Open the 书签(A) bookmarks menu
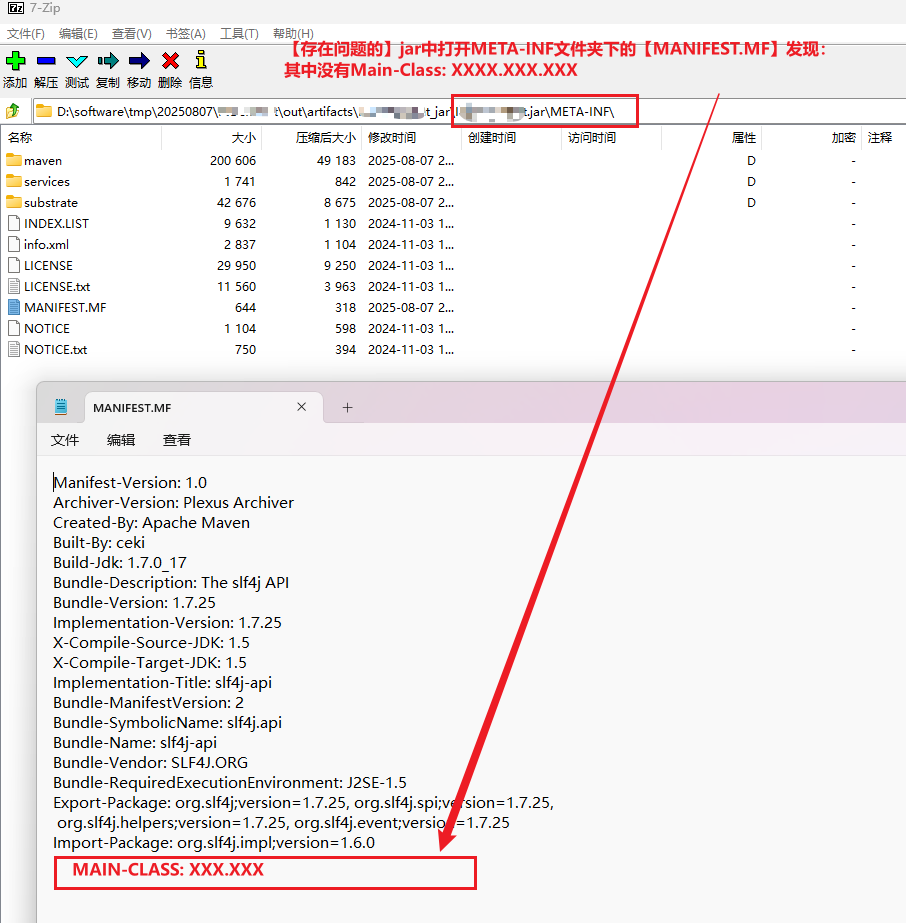Screen dimensions: 906x923 point(185,34)
